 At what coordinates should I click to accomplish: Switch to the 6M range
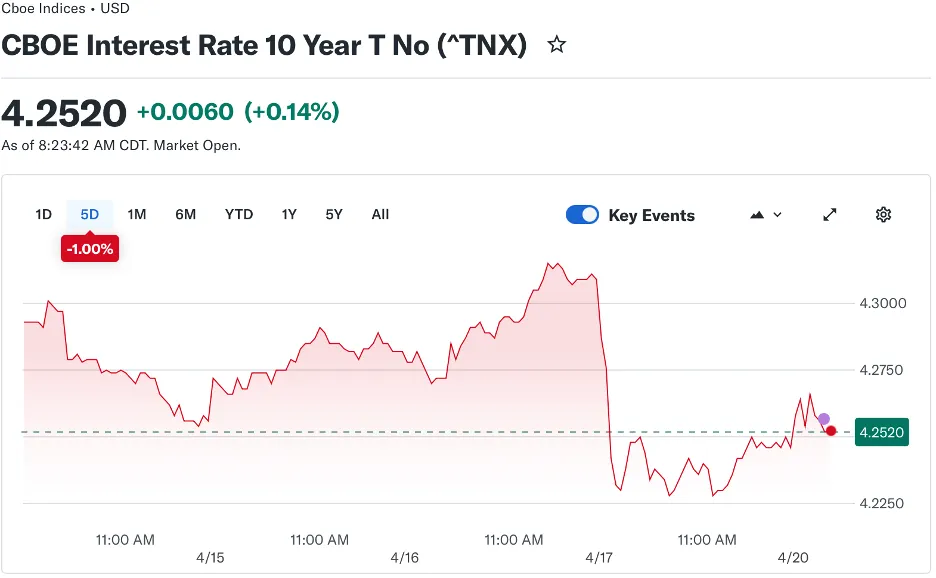pyautogui.click(x=186, y=214)
